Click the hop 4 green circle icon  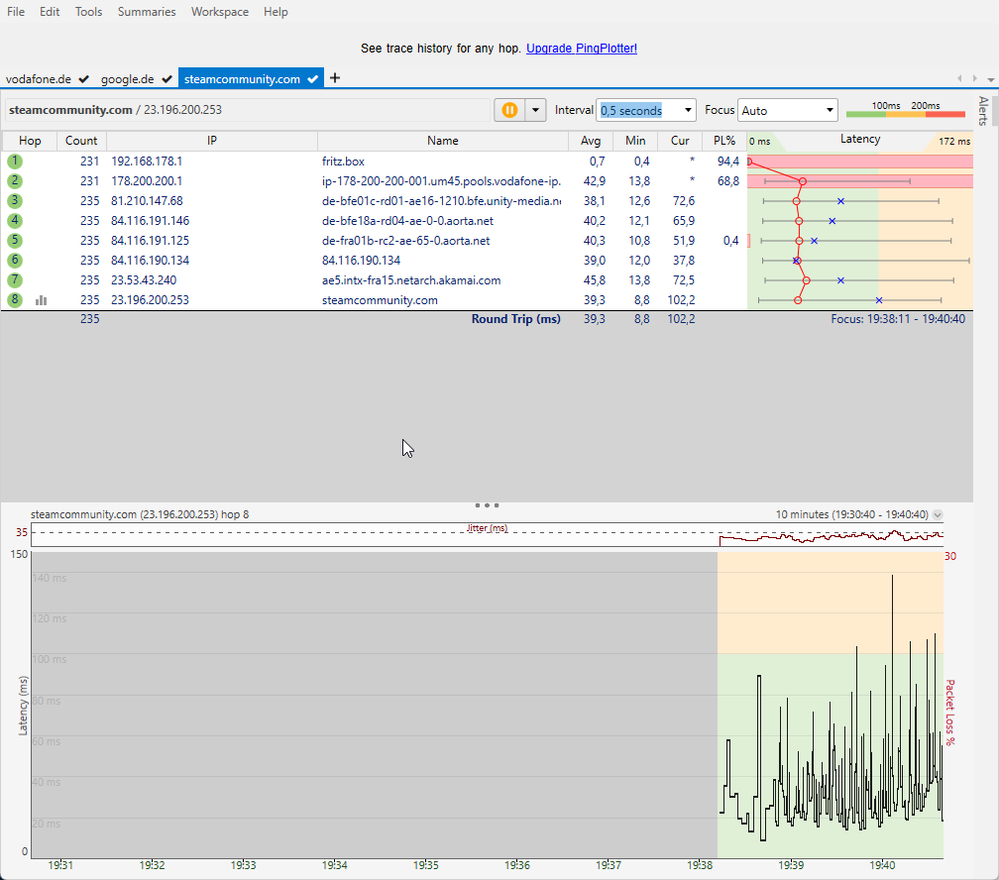[x=15, y=220]
